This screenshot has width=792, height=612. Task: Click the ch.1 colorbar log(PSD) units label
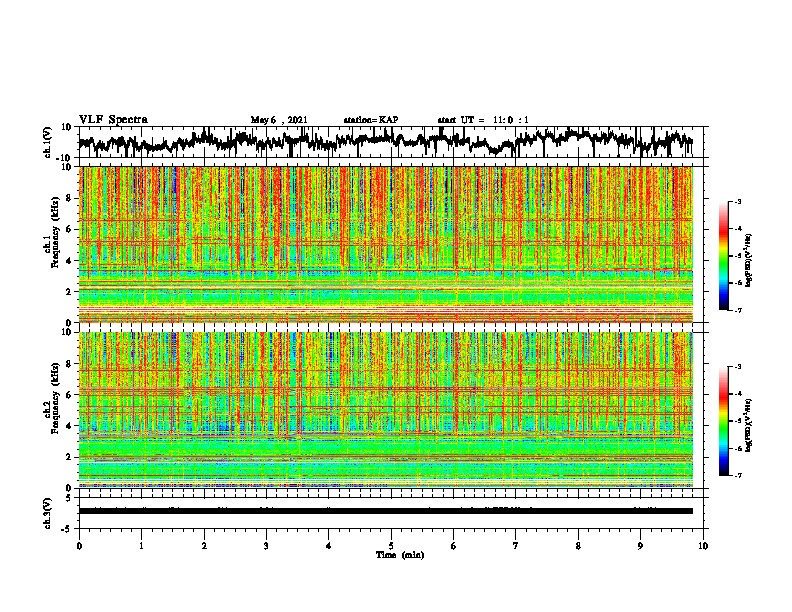point(749,260)
